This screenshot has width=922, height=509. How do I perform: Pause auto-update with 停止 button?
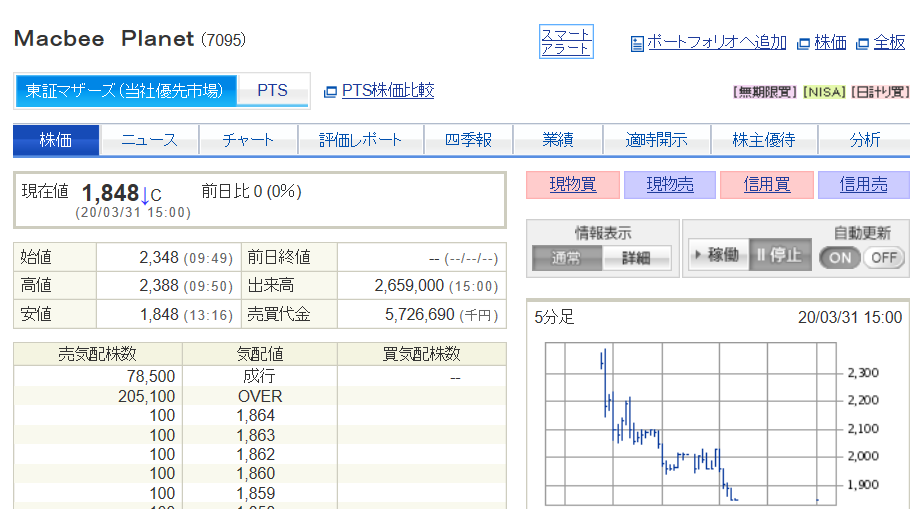(x=780, y=254)
